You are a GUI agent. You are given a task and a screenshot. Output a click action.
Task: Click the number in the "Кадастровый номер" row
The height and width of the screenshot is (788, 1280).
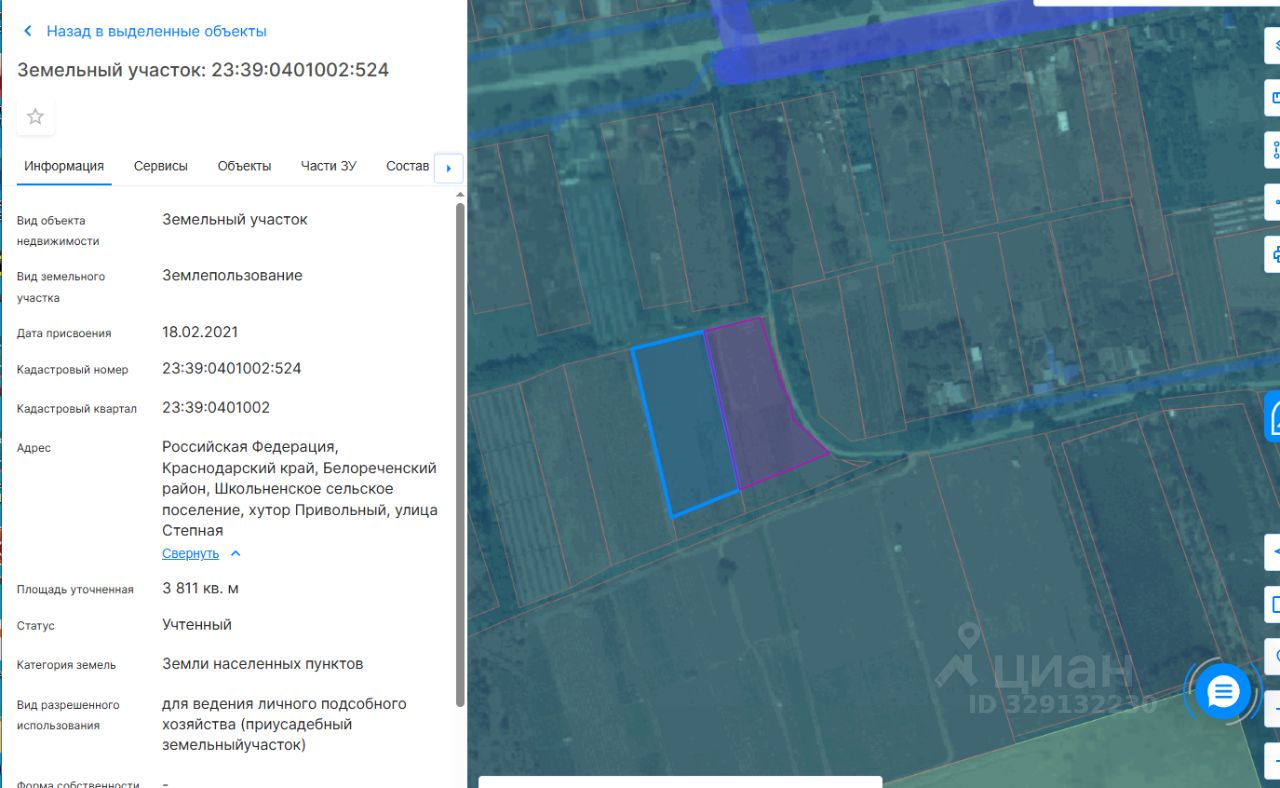232,368
